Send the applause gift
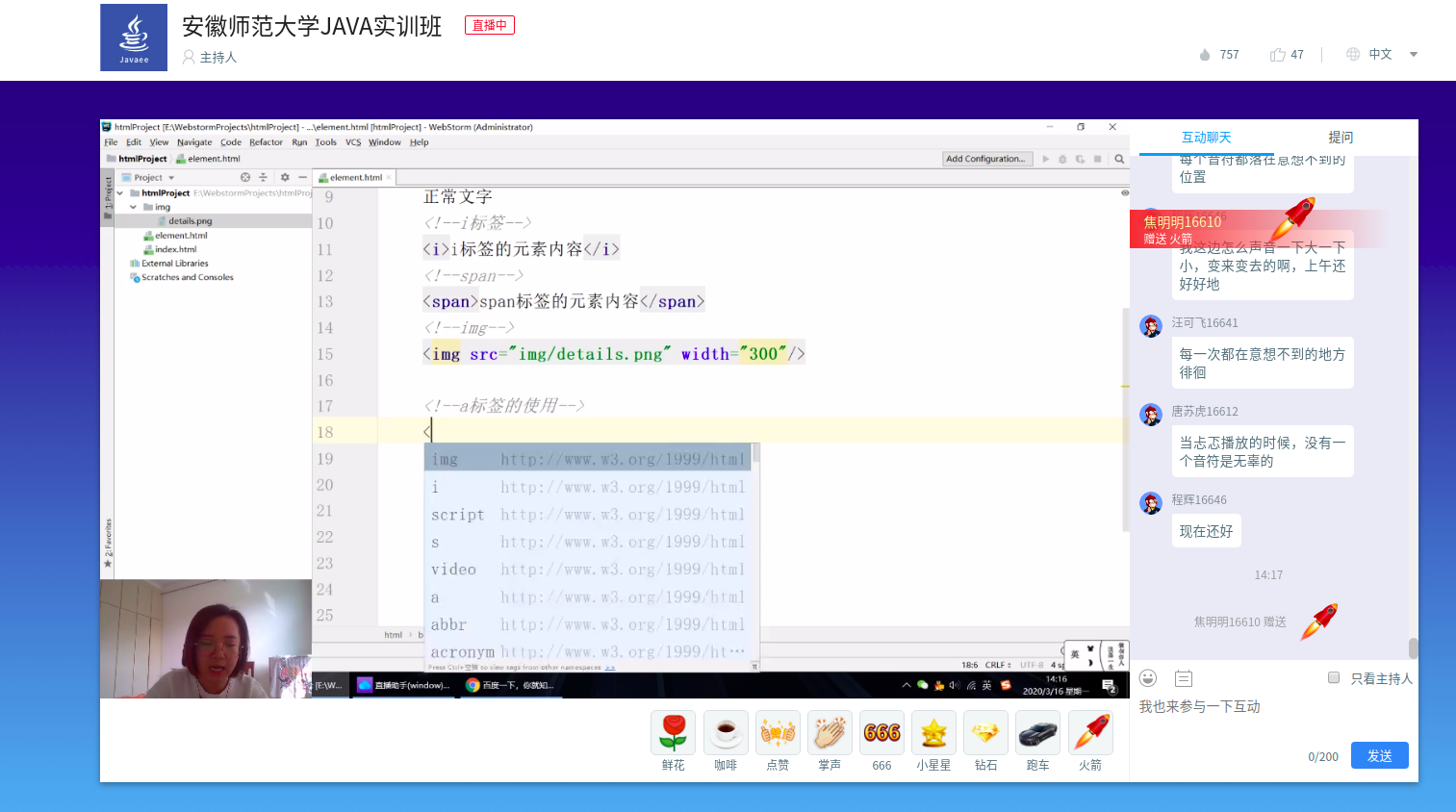1456x812 pixels. [x=830, y=733]
